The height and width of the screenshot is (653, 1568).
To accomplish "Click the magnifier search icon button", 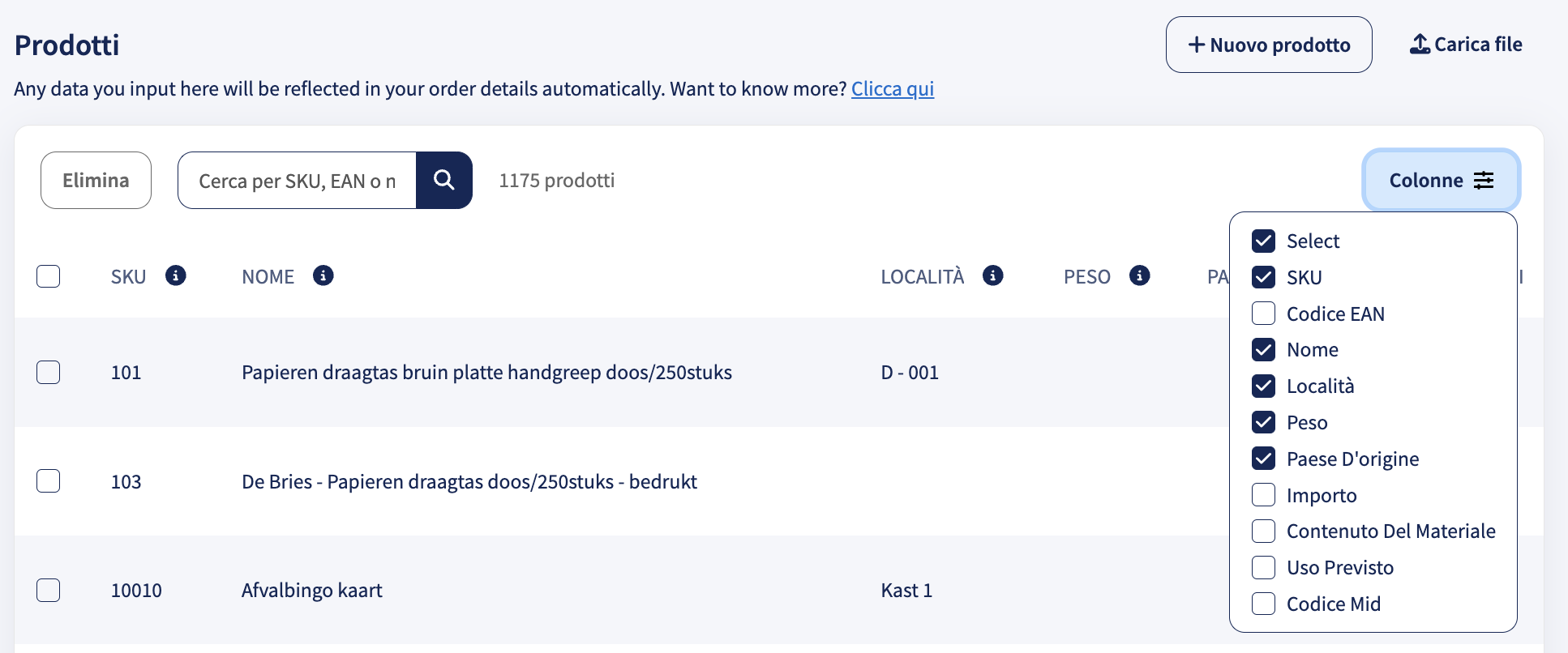I will 444,180.
